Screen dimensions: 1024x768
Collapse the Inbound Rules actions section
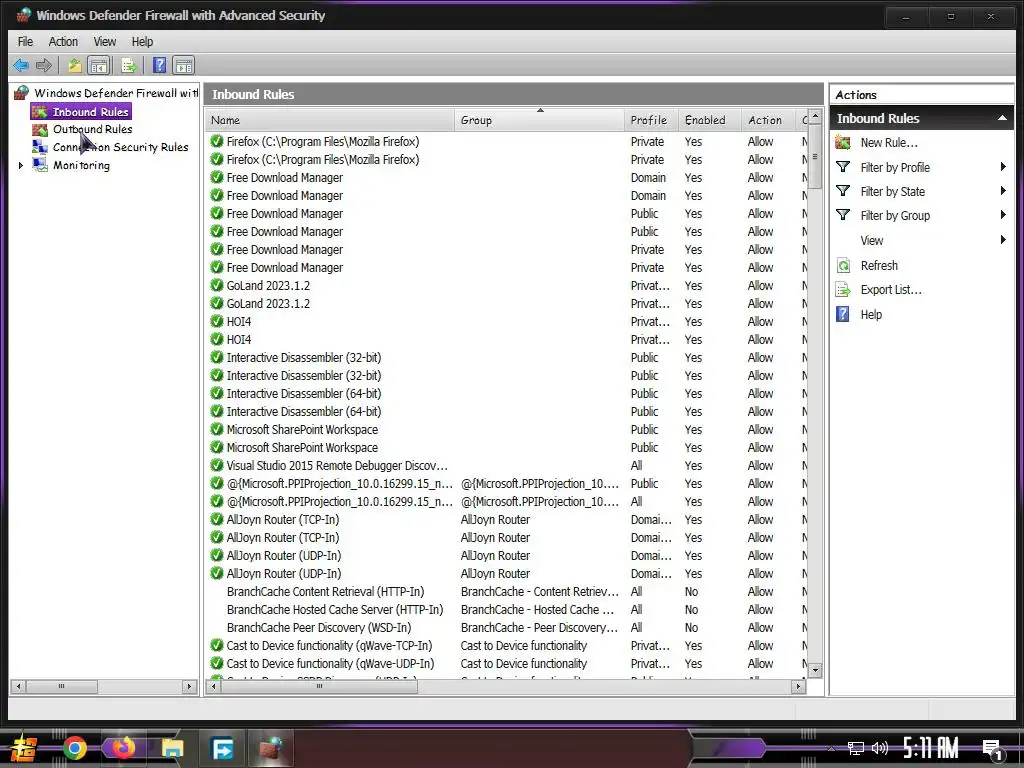(x=1002, y=118)
